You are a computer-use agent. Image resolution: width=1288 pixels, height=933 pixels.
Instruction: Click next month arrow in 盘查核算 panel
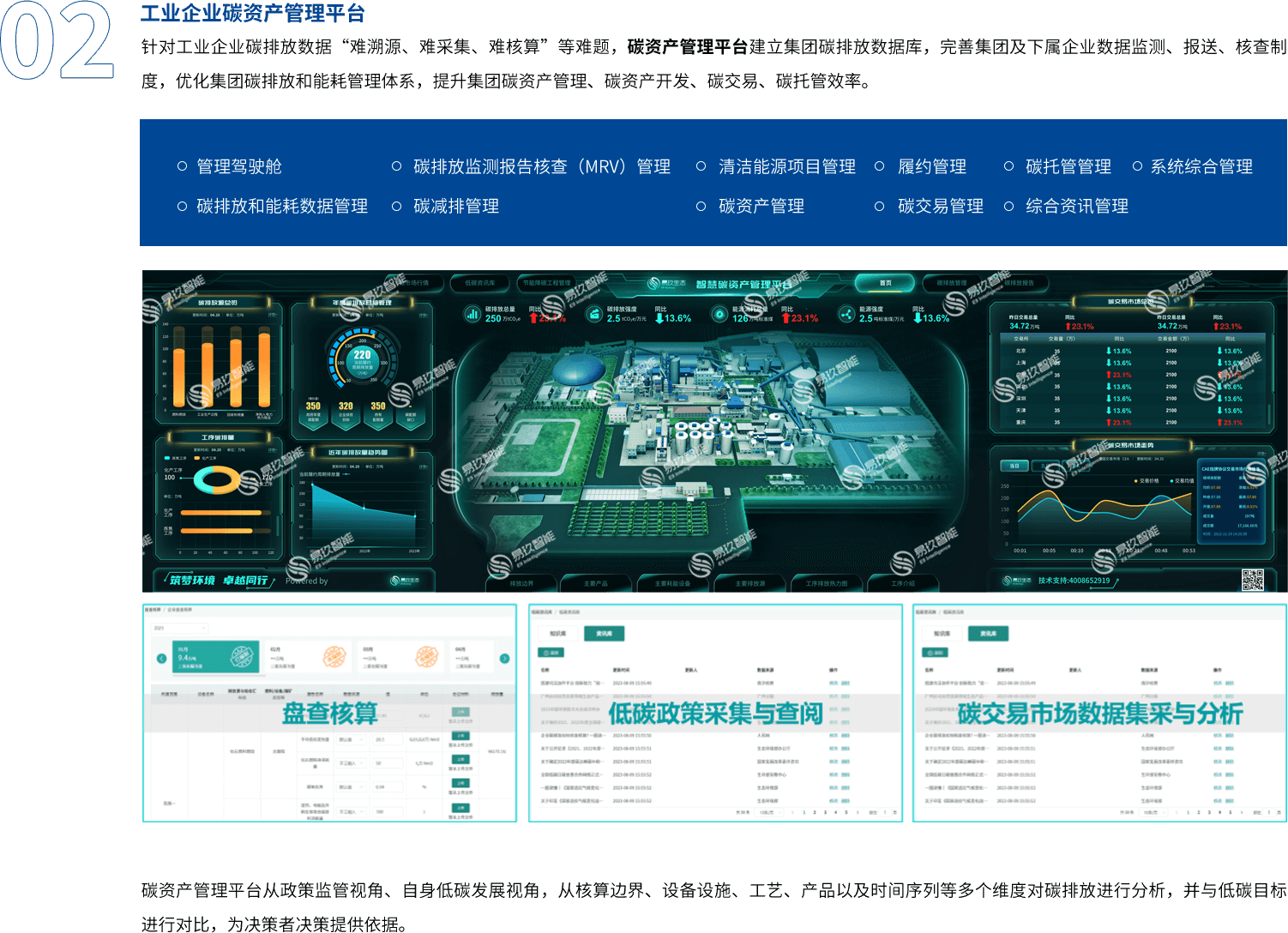(504, 659)
